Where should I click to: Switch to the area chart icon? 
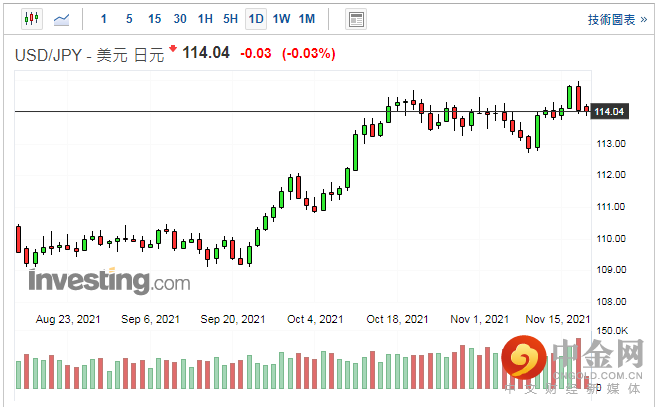(x=62, y=19)
